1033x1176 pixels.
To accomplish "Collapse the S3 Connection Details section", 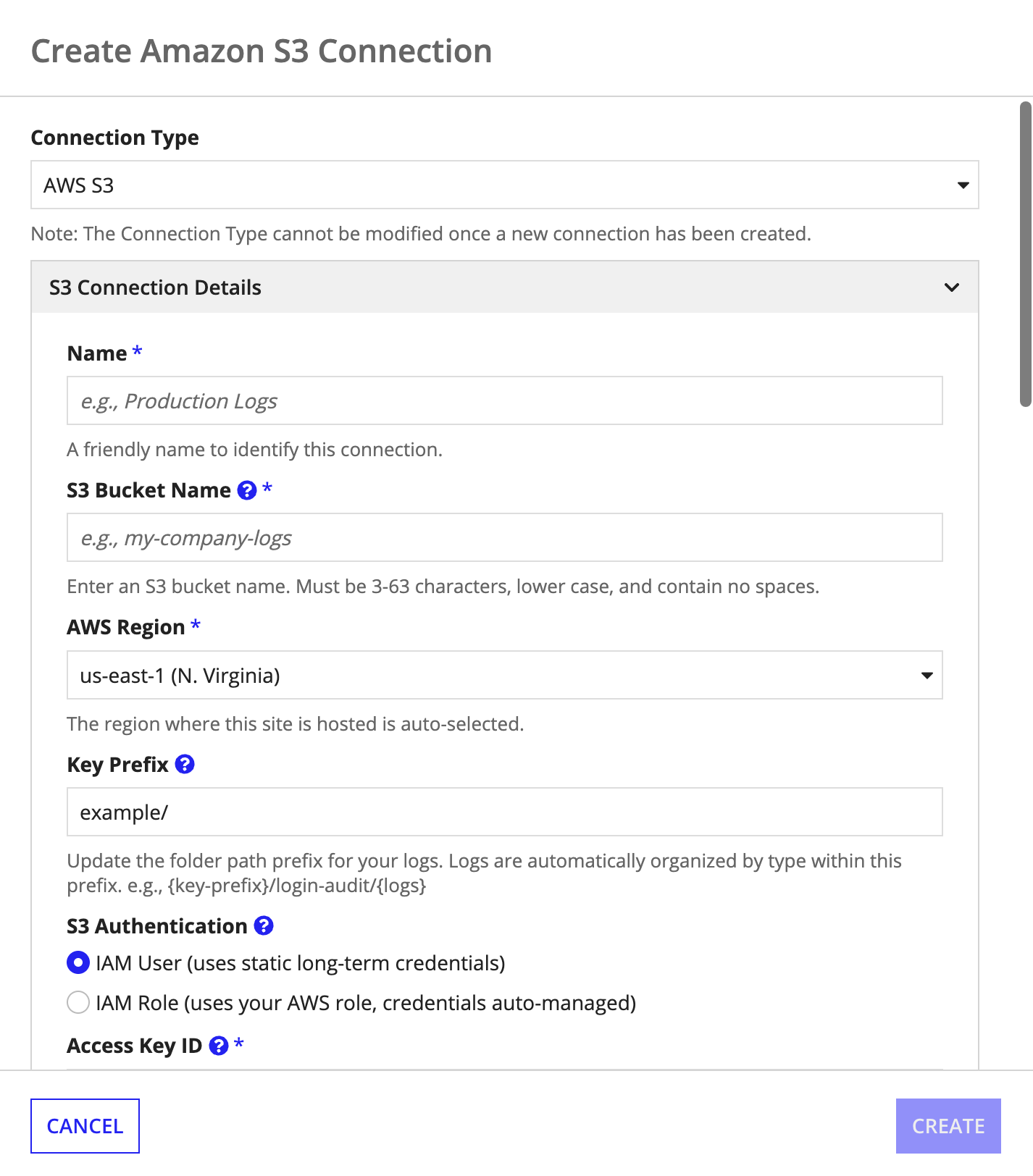I will (505, 287).
